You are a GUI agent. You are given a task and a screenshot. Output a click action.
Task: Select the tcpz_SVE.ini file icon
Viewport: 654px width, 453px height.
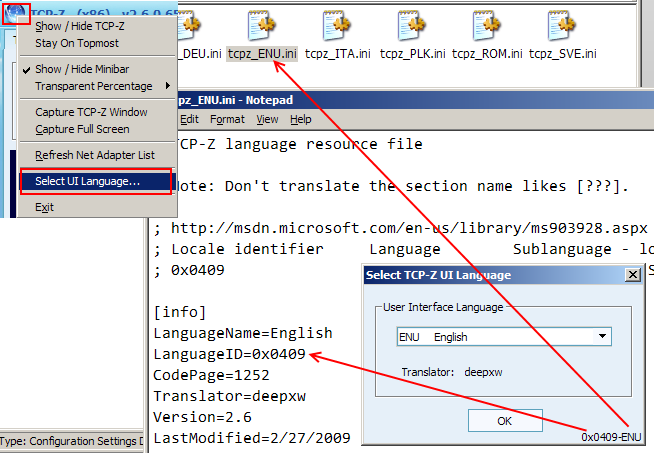pyautogui.click(x=563, y=26)
